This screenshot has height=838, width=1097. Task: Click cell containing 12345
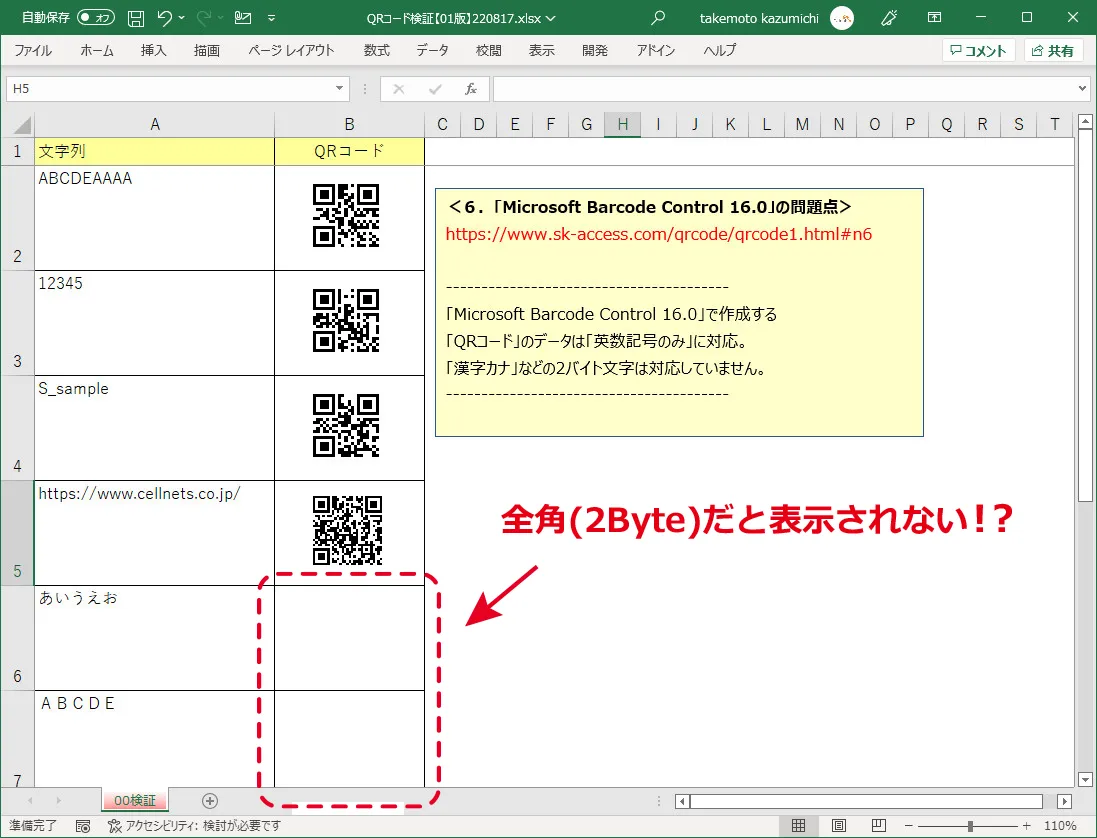coord(155,323)
